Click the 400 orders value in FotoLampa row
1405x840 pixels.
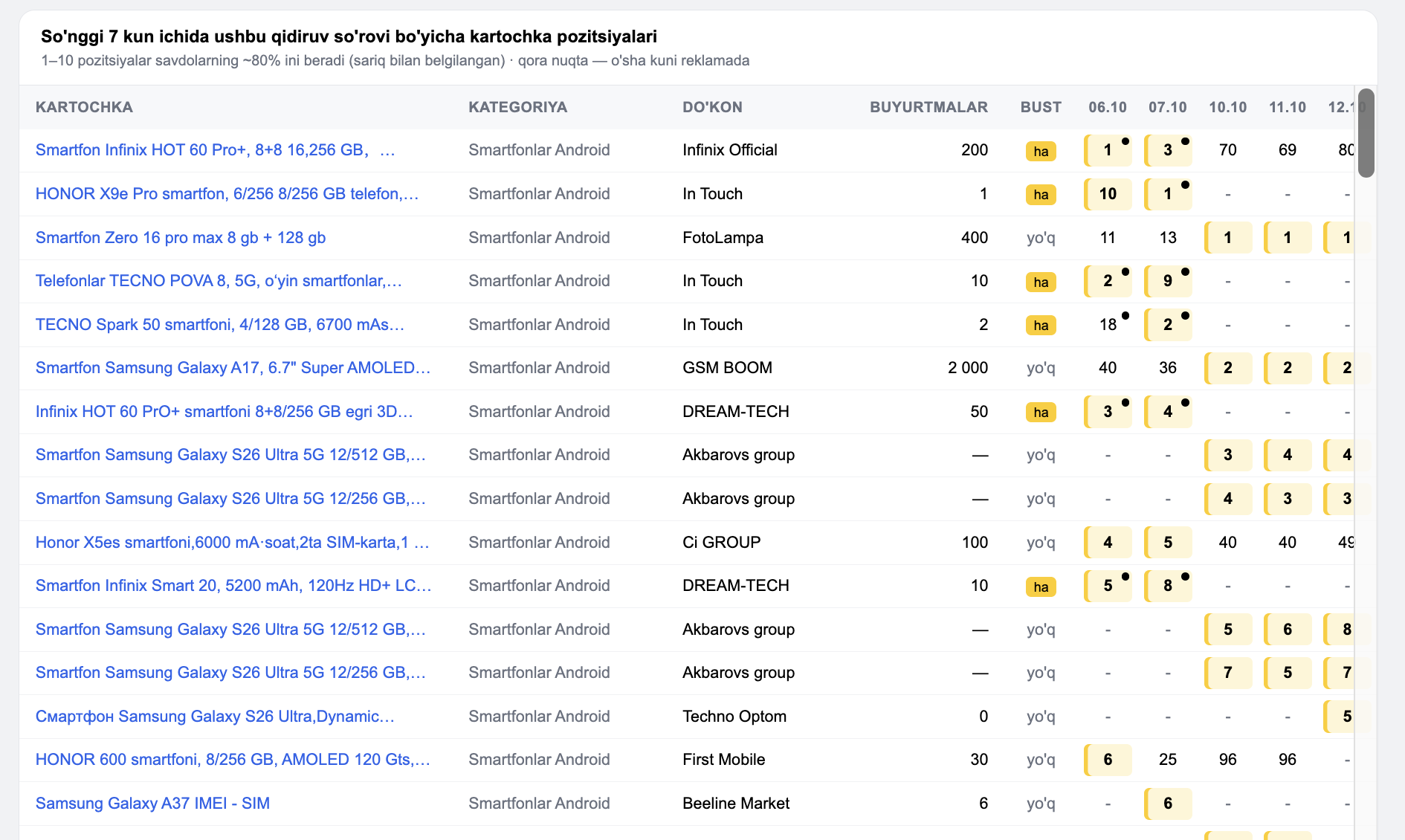click(x=975, y=238)
